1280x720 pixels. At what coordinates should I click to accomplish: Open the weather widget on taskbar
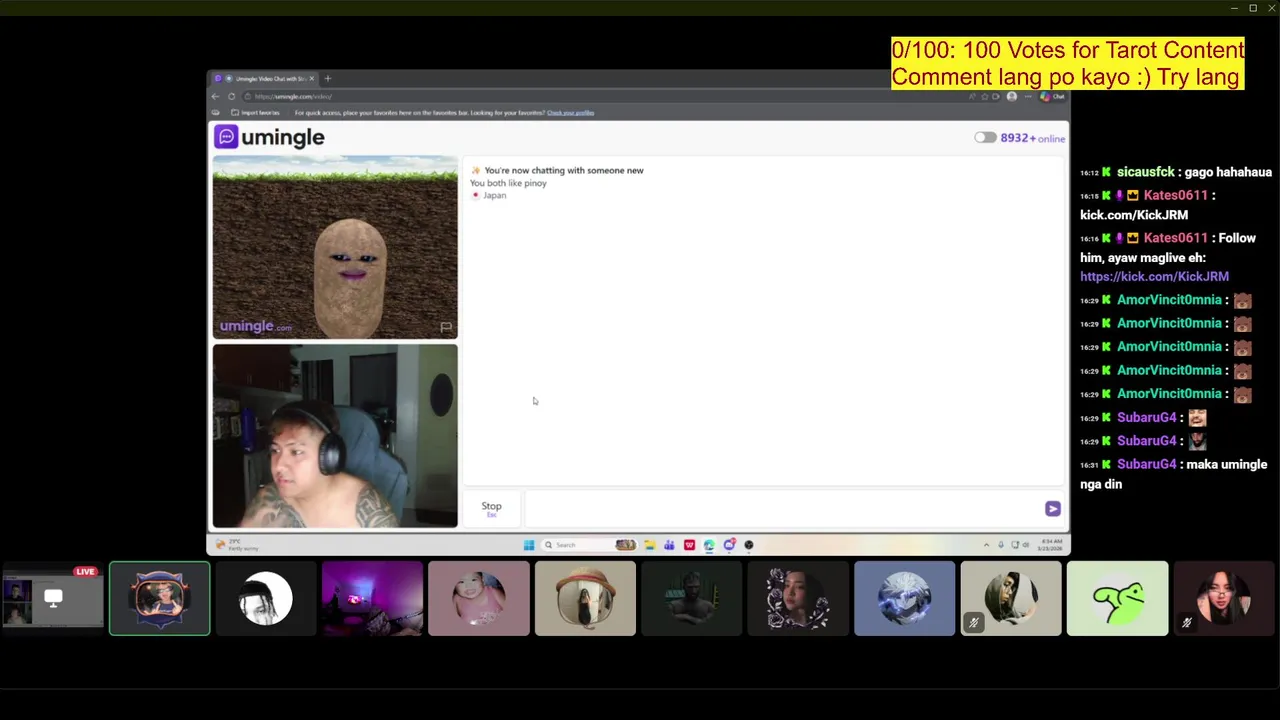point(238,545)
